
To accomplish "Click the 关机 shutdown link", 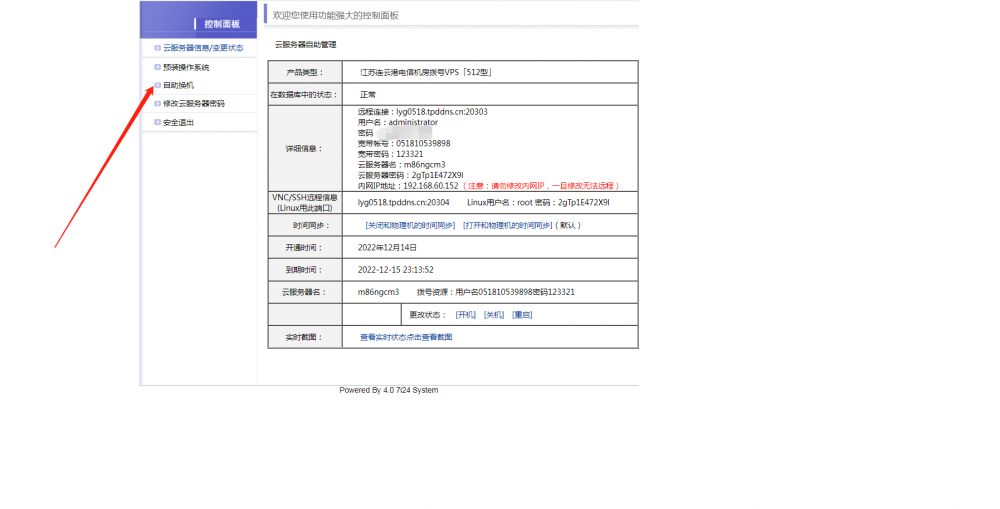I will pos(494,314).
